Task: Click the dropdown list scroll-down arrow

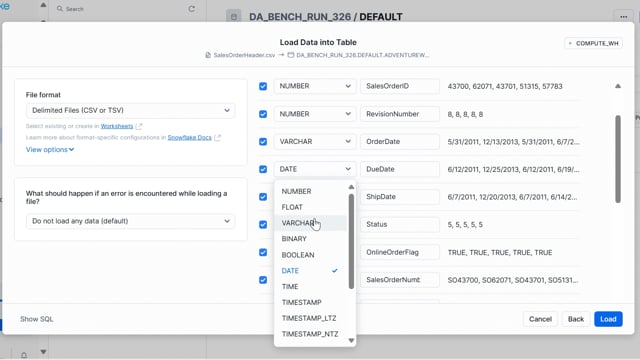Action: [351, 340]
